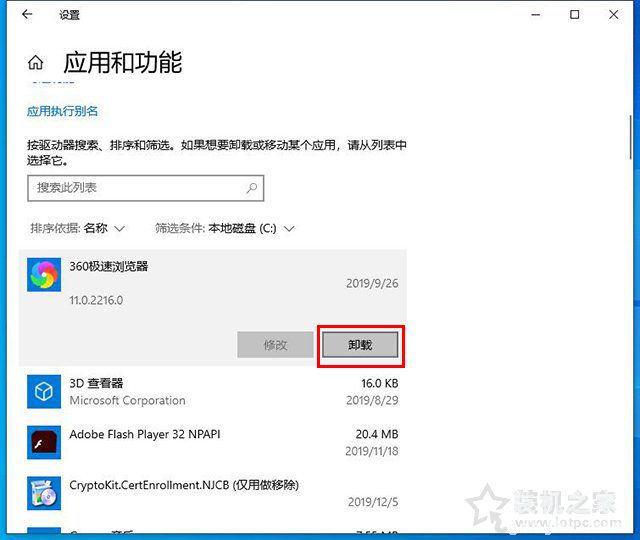The width and height of the screenshot is (640, 540).
Task: Select the 3D 查看器 app row
Action: 213,392
